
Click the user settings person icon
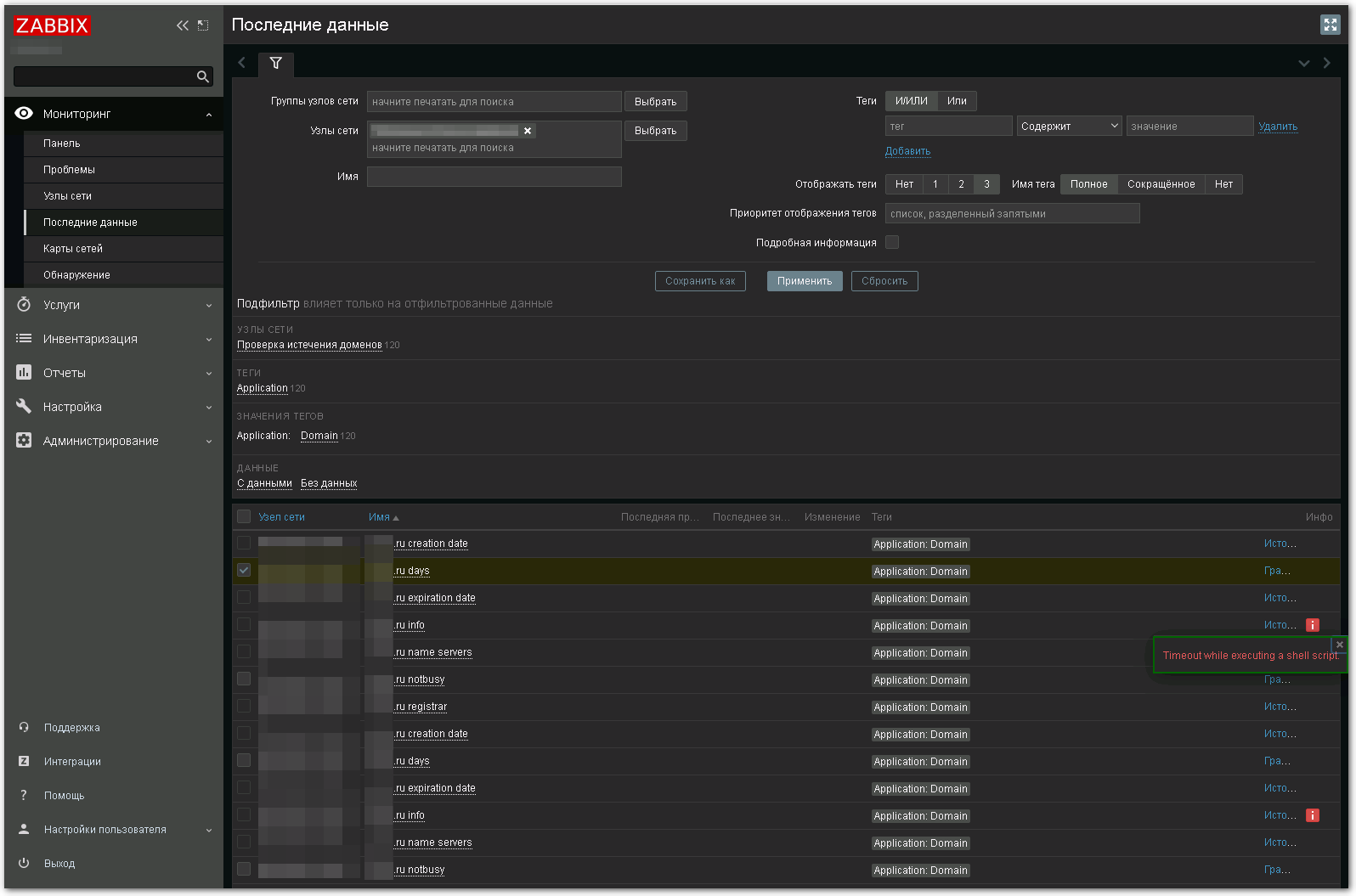tap(24, 829)
